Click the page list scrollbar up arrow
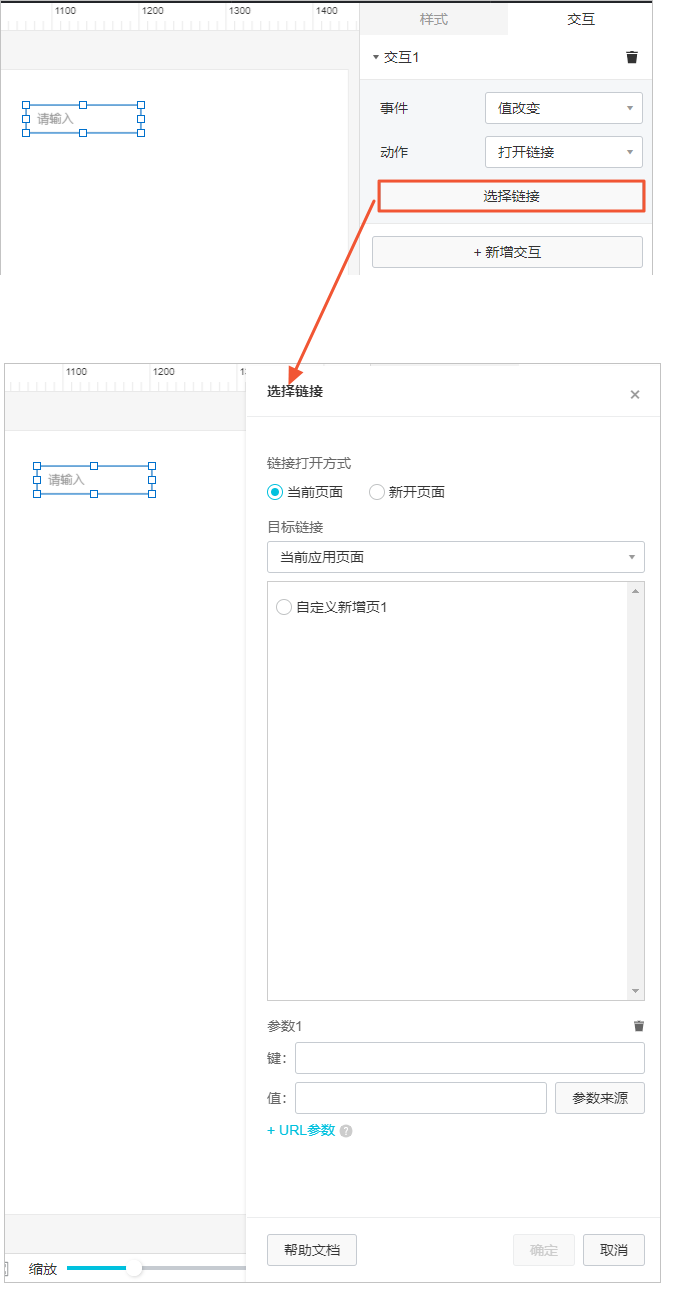The image size is (676, 1295). [x=636, y=591]
